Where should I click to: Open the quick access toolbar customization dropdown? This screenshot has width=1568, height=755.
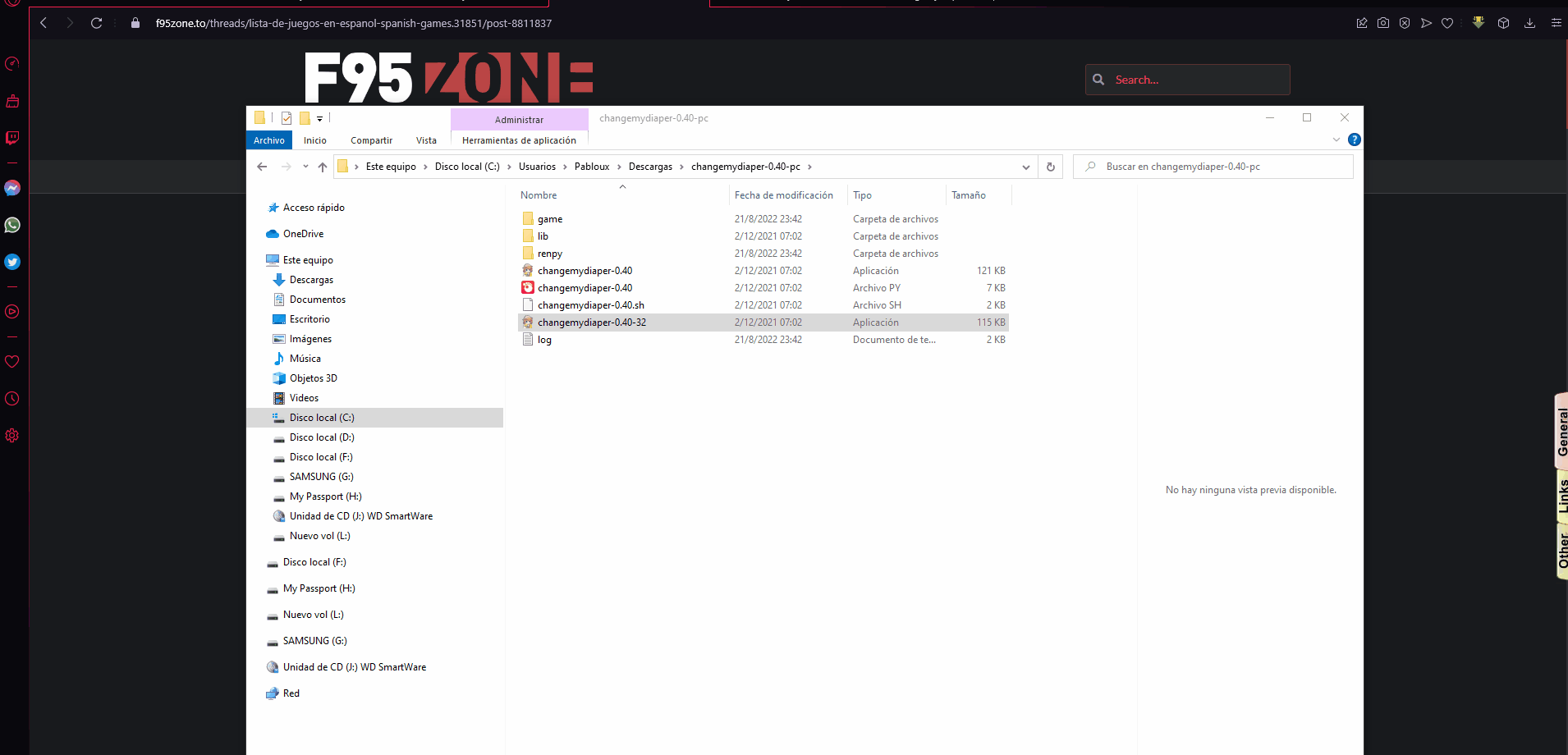320,118
